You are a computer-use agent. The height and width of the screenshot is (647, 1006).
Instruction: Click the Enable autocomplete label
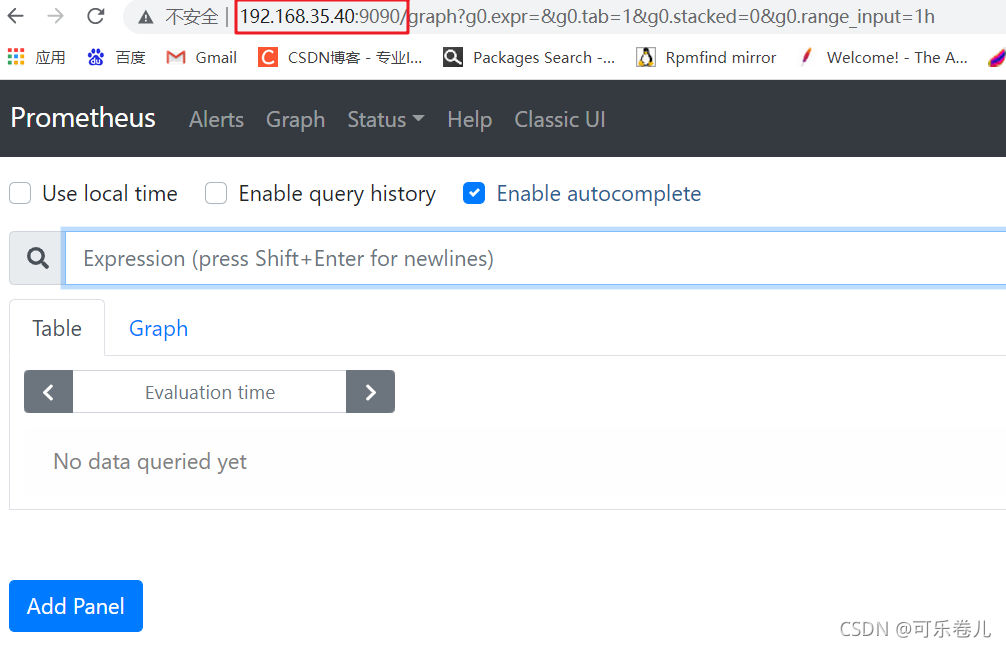tap(599, 193)
